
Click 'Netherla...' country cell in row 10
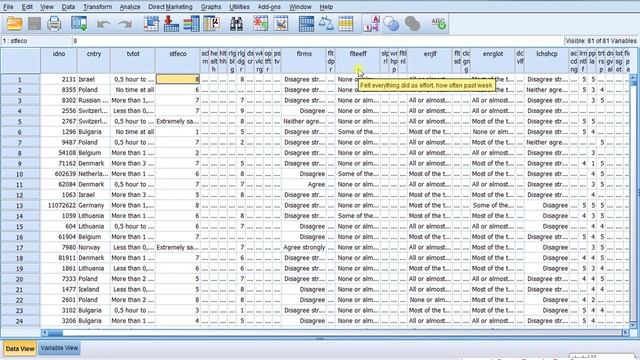[93, 174]
